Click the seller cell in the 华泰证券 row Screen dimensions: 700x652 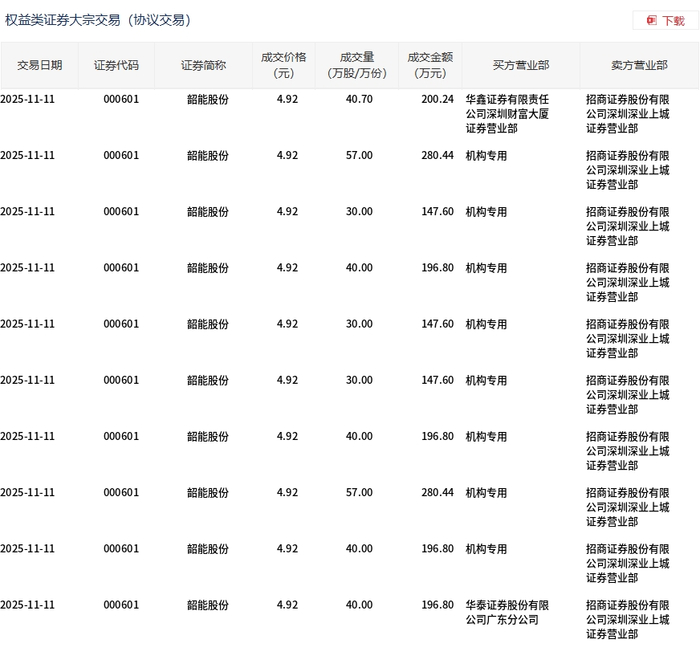(628, 619)
